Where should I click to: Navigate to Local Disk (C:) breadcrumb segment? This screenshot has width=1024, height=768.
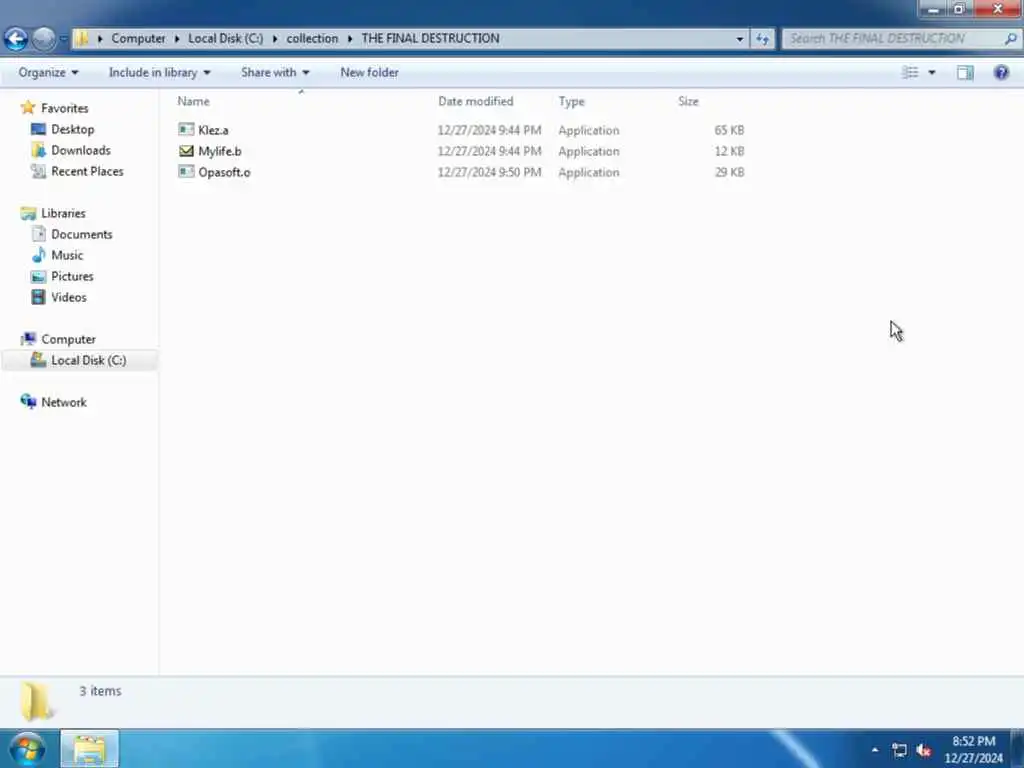pyautogui.click(x=225, y=39)
